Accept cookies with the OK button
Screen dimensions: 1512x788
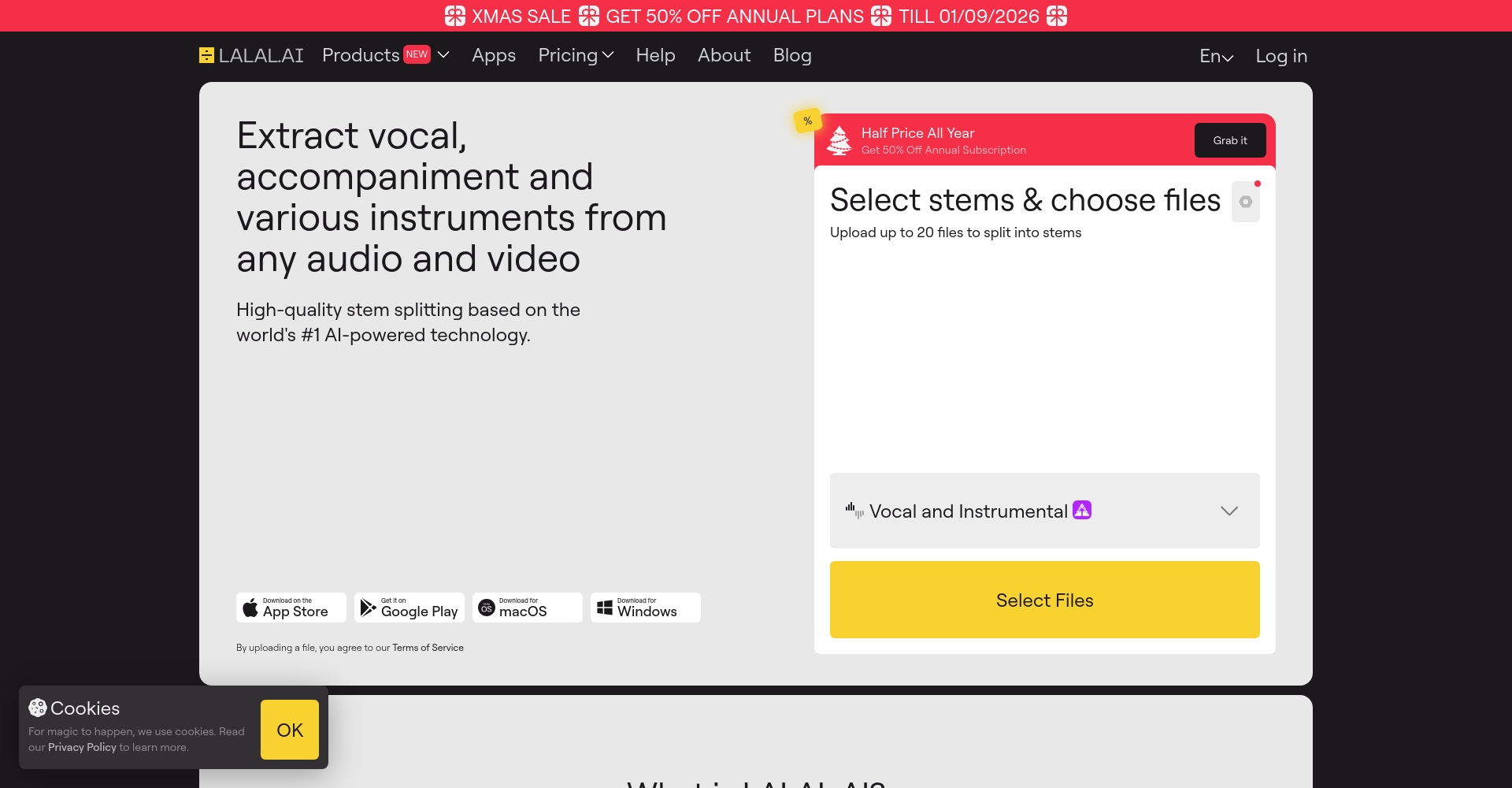pos(290,730)
